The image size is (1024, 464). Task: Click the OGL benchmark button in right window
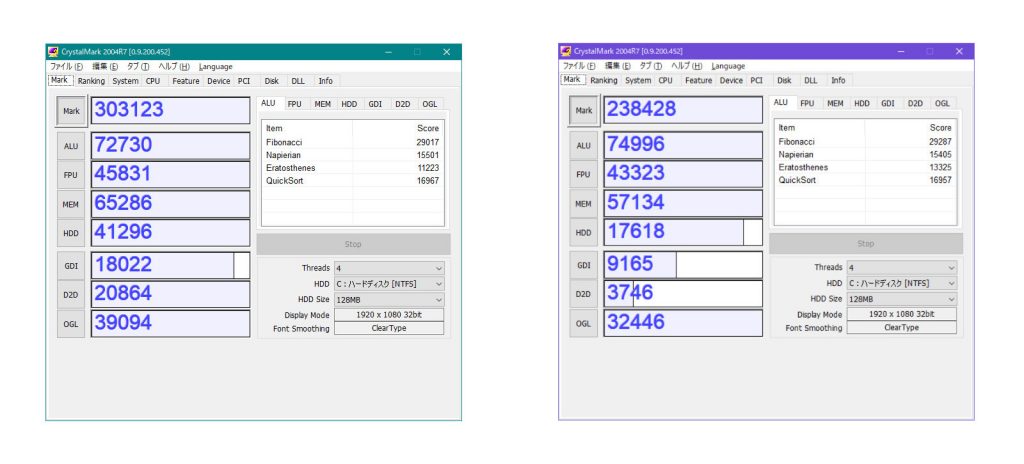tap(584, 323)
